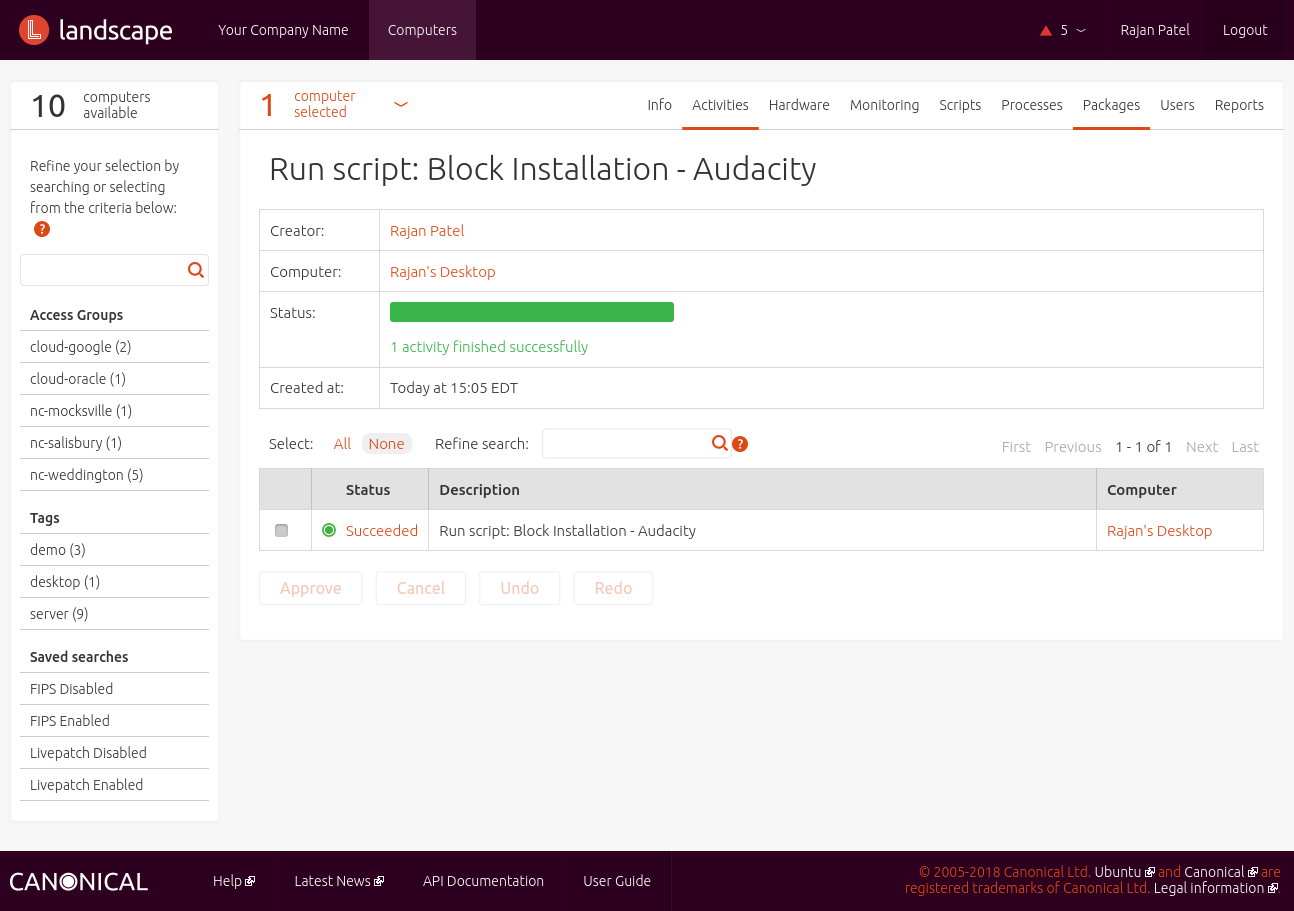Filter by cloud-google access group
Image resolution: width=1294 pixels, height=911 pixels.
[80, 347]
